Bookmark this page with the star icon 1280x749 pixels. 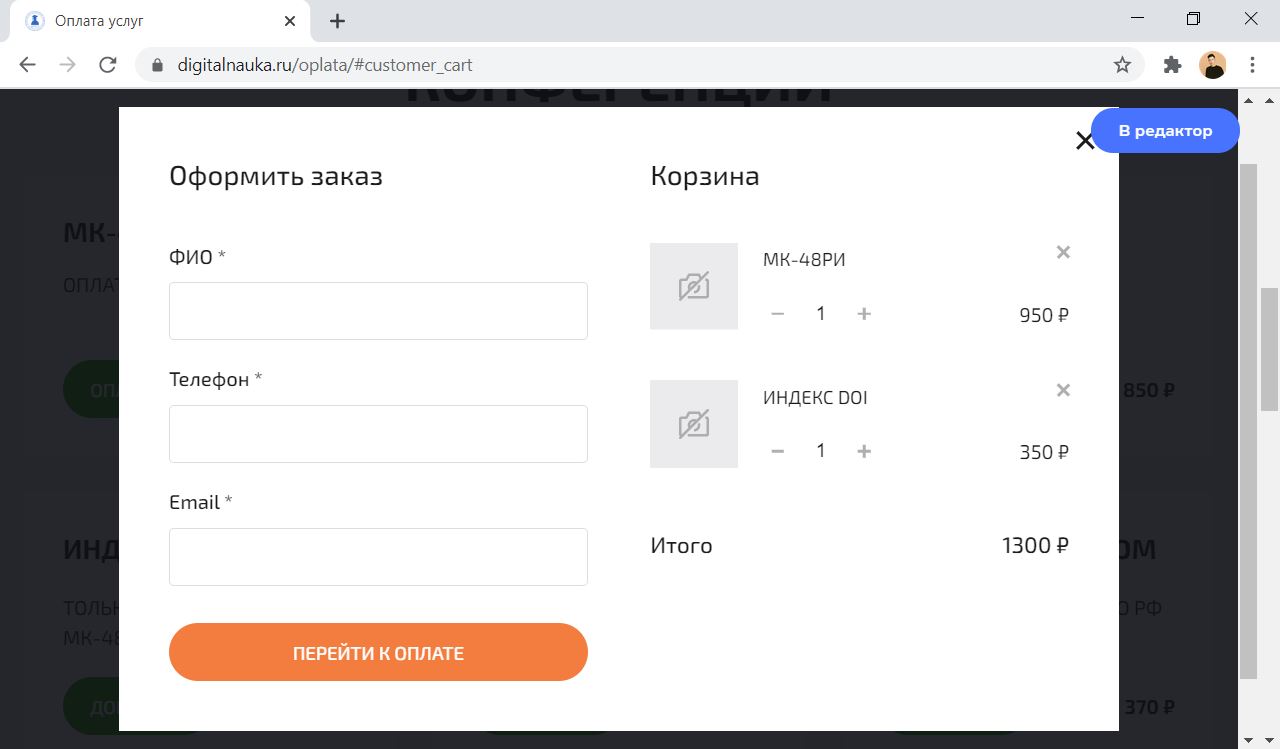pos(1122,65)
